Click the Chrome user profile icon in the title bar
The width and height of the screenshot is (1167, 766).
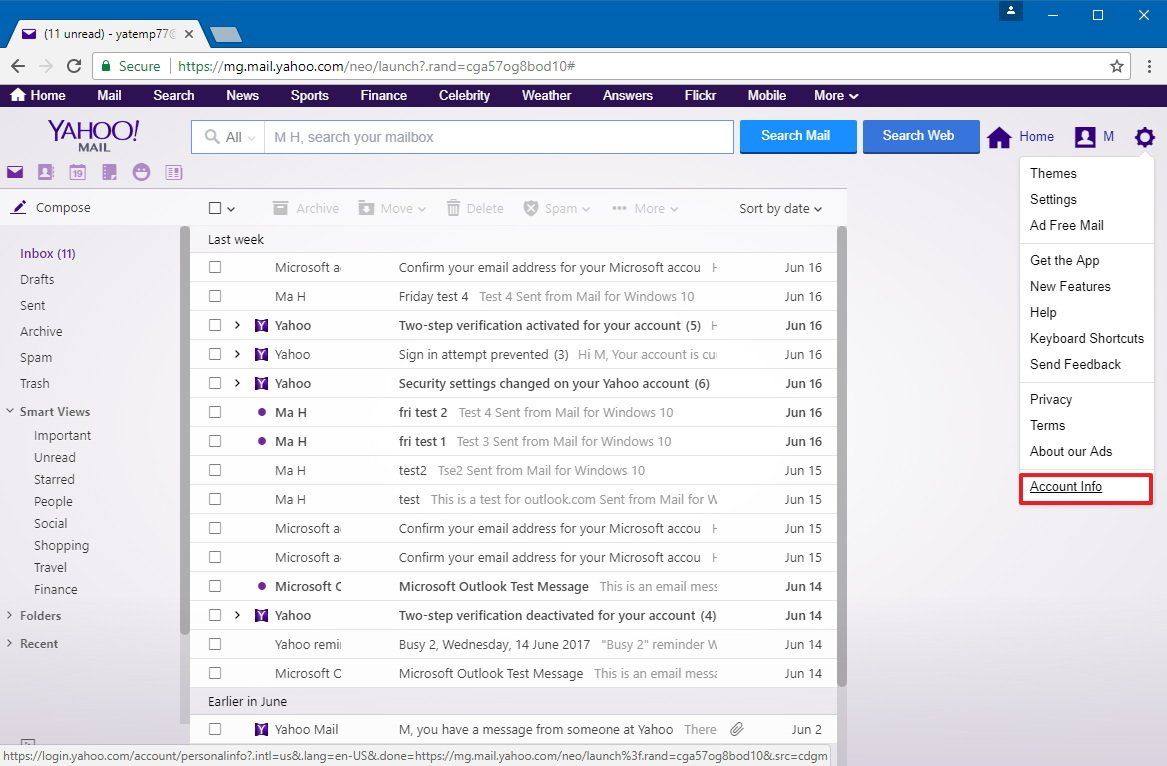tap(1011, 11)
